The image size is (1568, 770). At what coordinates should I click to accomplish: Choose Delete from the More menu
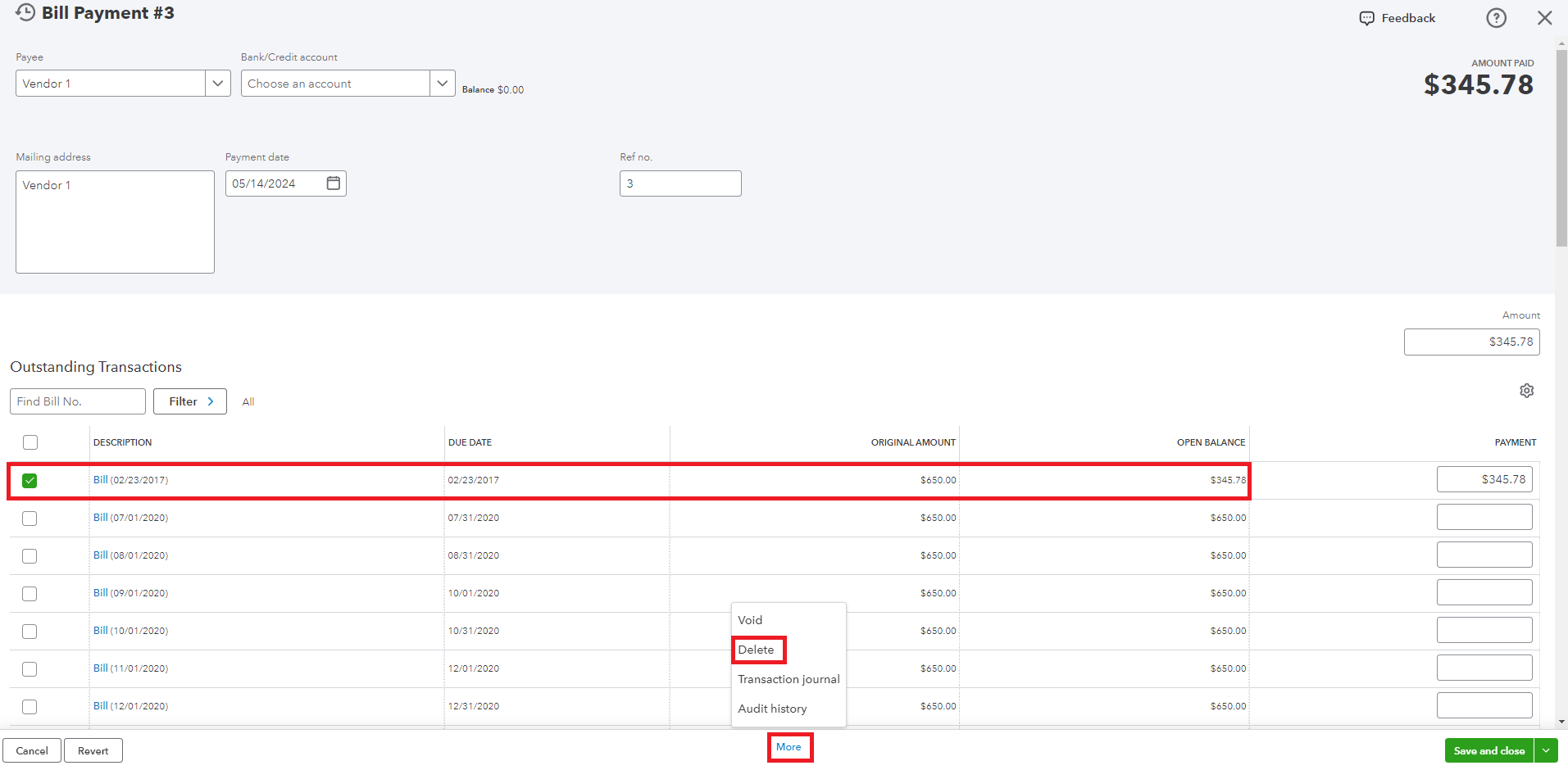pos(756,650)
